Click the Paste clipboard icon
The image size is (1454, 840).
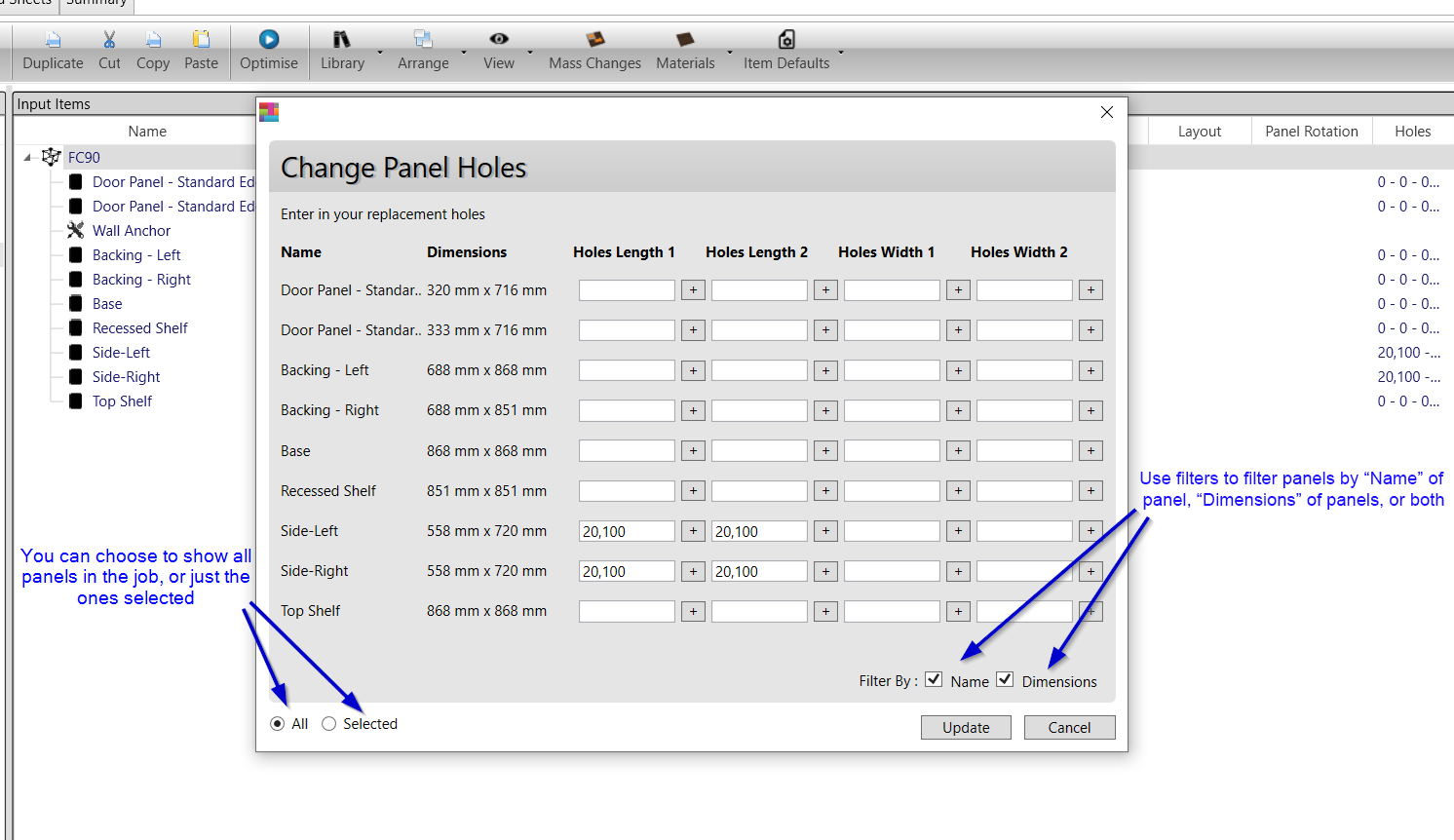201,40
